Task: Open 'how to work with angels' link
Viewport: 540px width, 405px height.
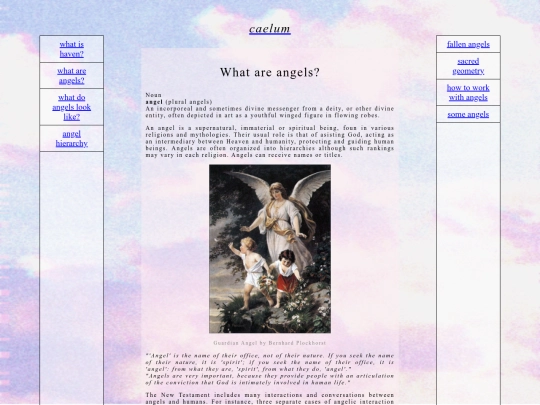Action: coord(468,92)
